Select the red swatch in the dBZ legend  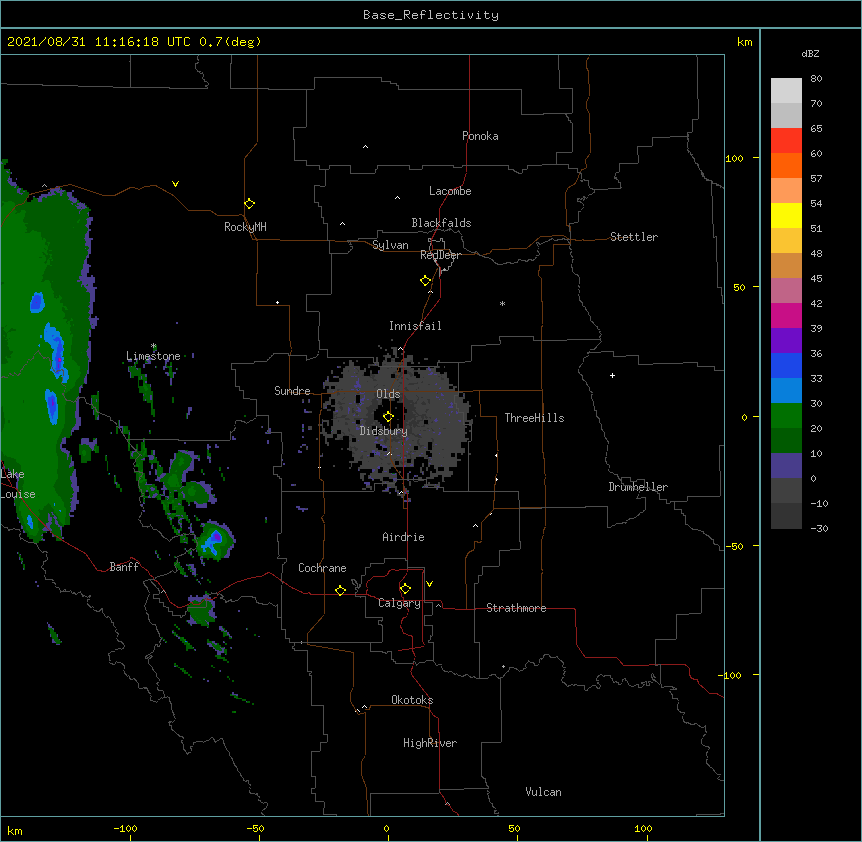pyautogui.click(x=786, y=141)
